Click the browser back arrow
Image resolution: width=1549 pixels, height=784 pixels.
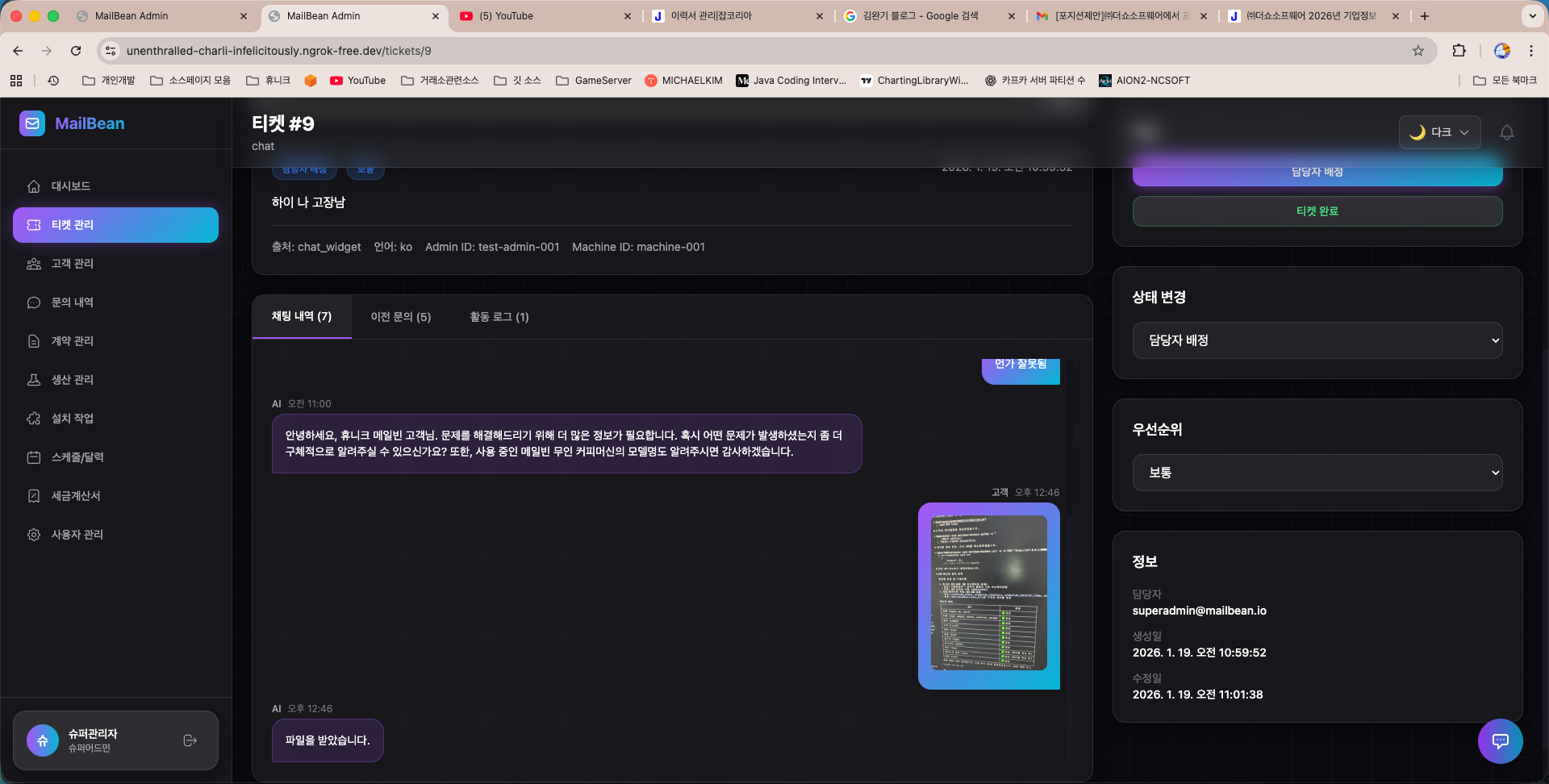point(18,51)
